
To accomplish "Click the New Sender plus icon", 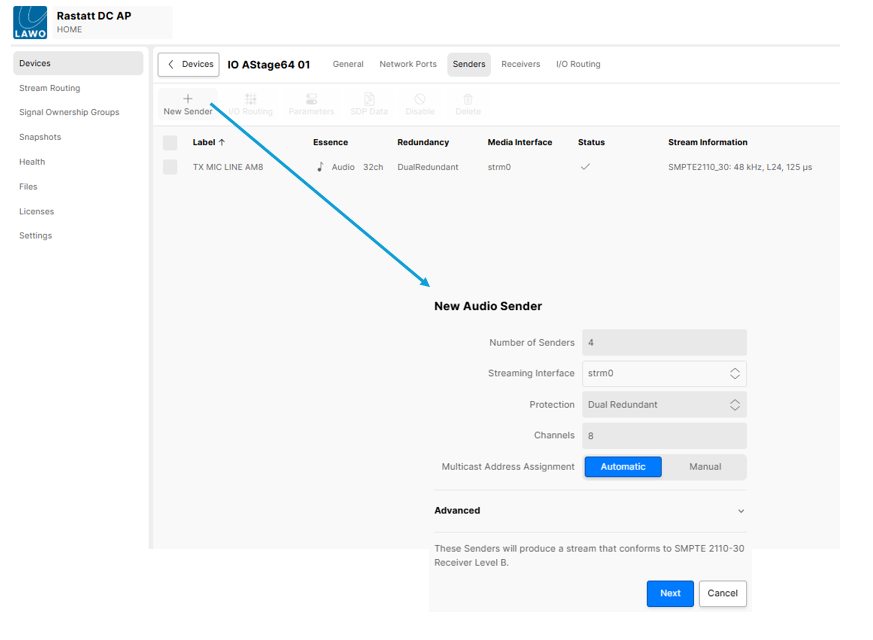I will 187,99.
